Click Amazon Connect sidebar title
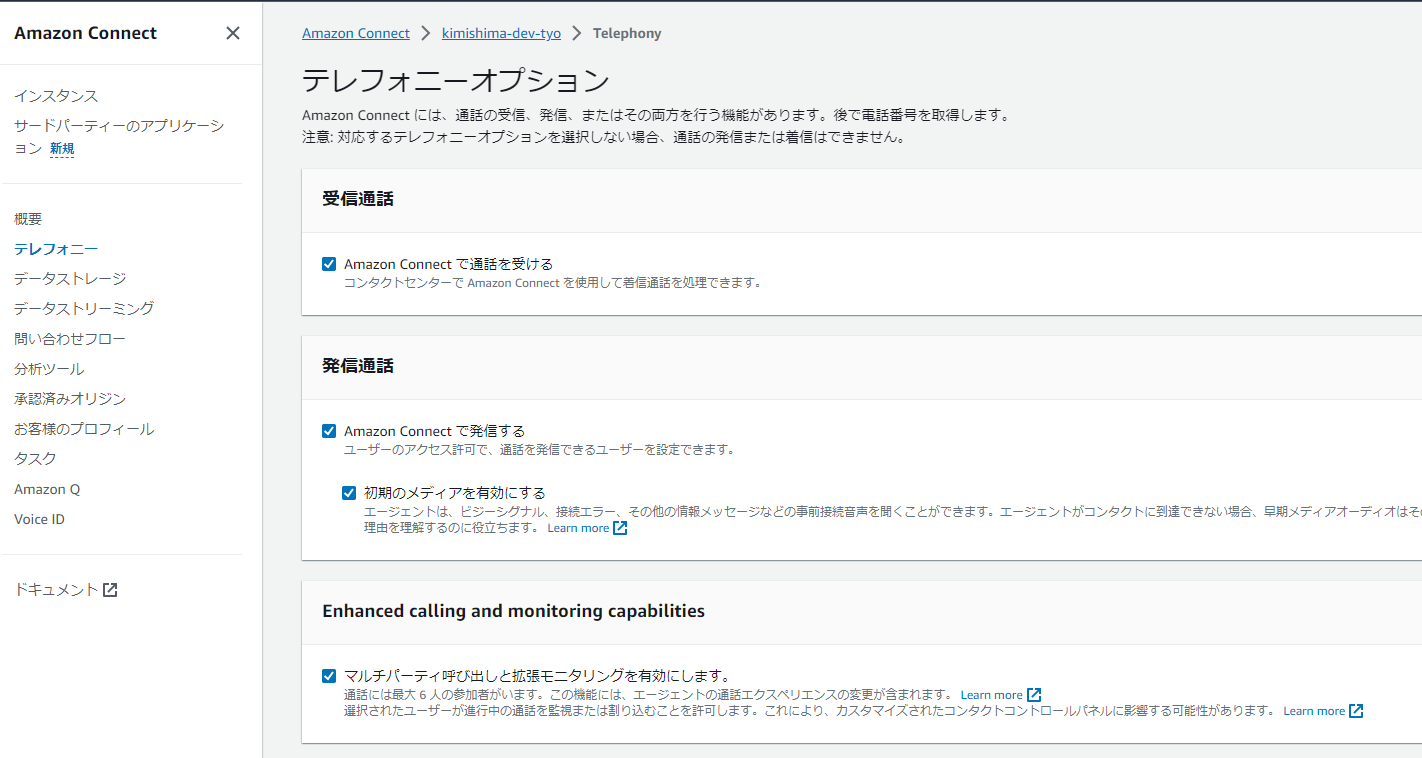Image resolution: width=1422 pixels, height=758 pixels. pyautogui.click(x=85, y=33)
